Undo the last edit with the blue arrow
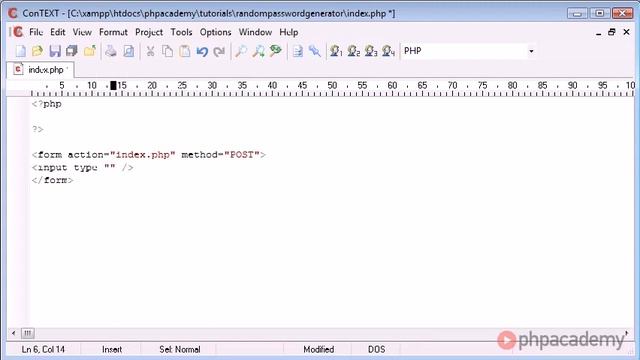This screenshot has width=640, height=360. [x=202, y=51]
